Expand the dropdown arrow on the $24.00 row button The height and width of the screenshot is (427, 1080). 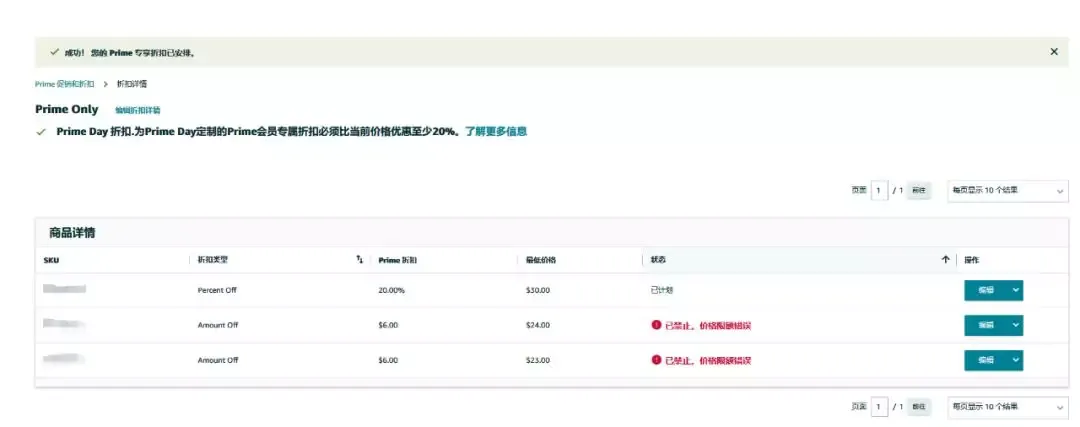[x=1015, y=325]
